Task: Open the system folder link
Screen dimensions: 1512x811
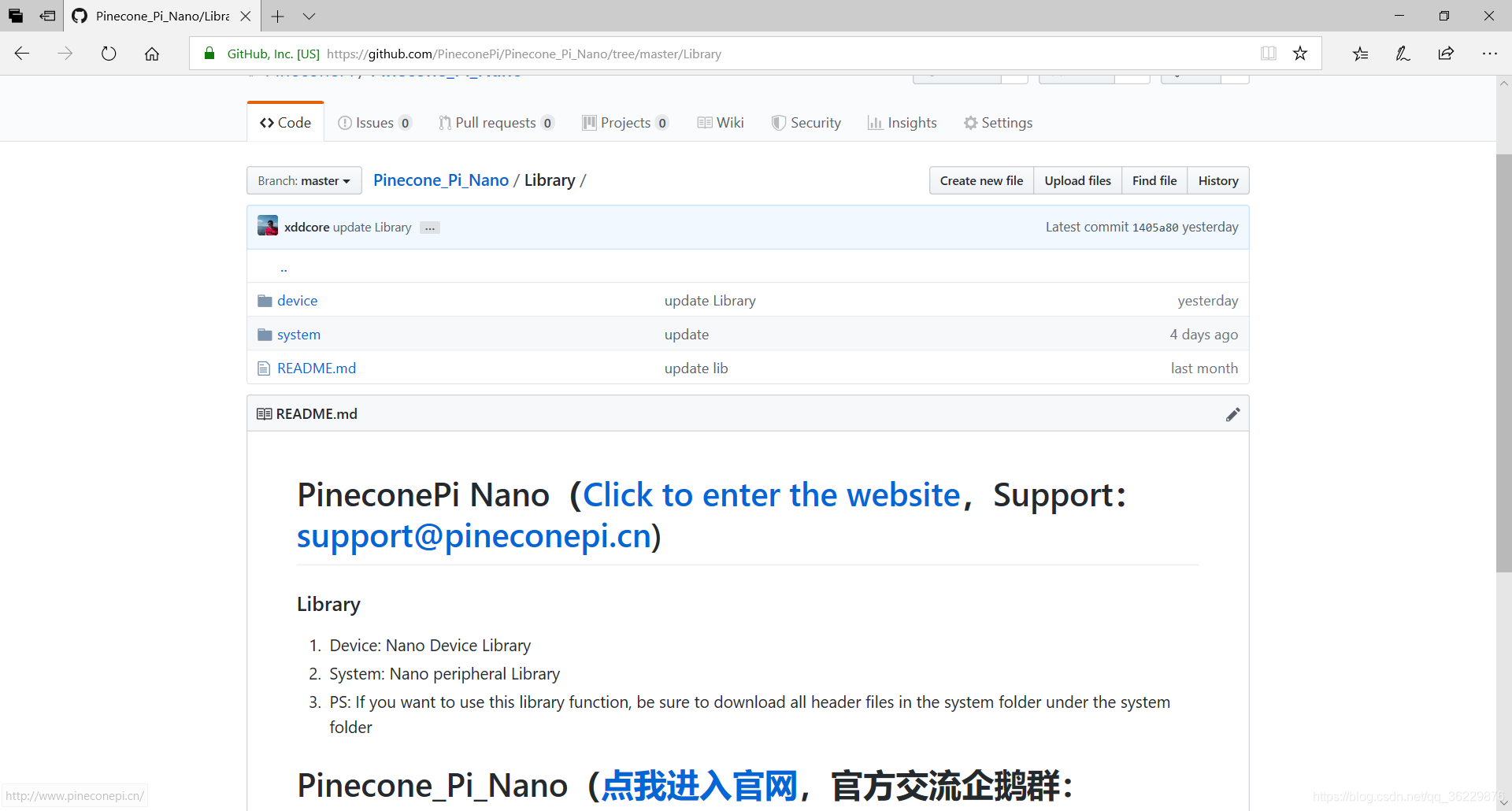Action: click(298, 335)
